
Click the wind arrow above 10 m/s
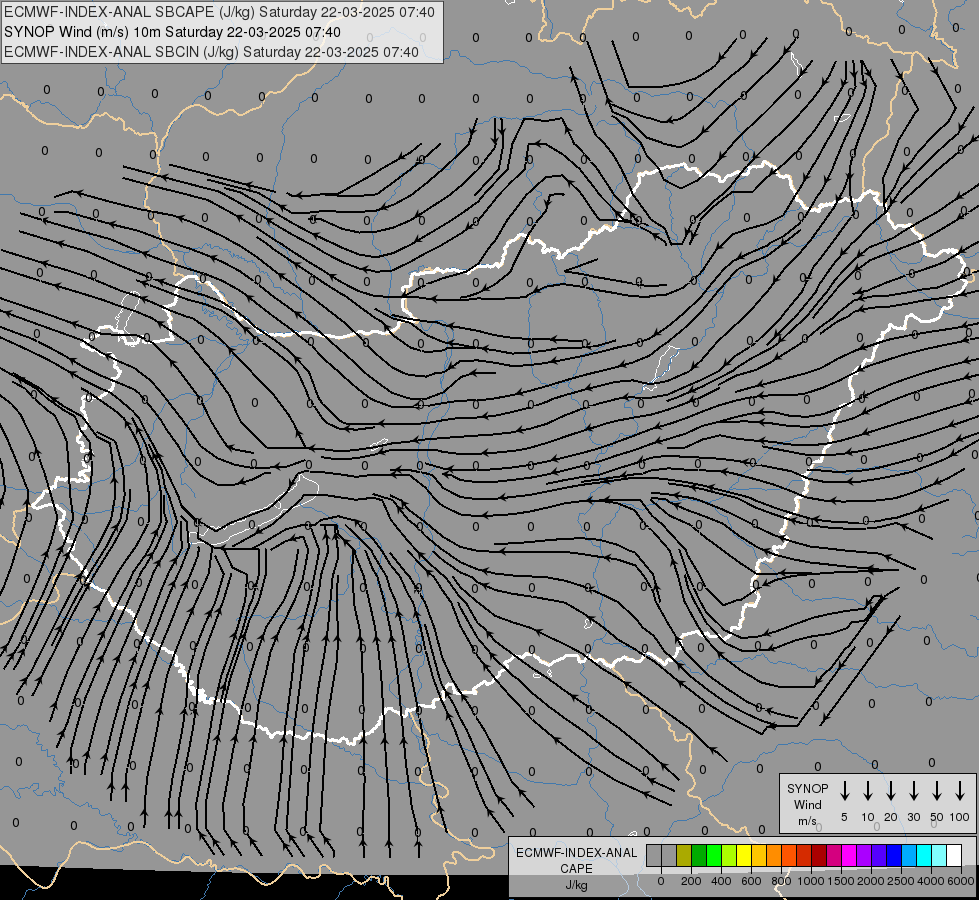[x=867, y=790]
